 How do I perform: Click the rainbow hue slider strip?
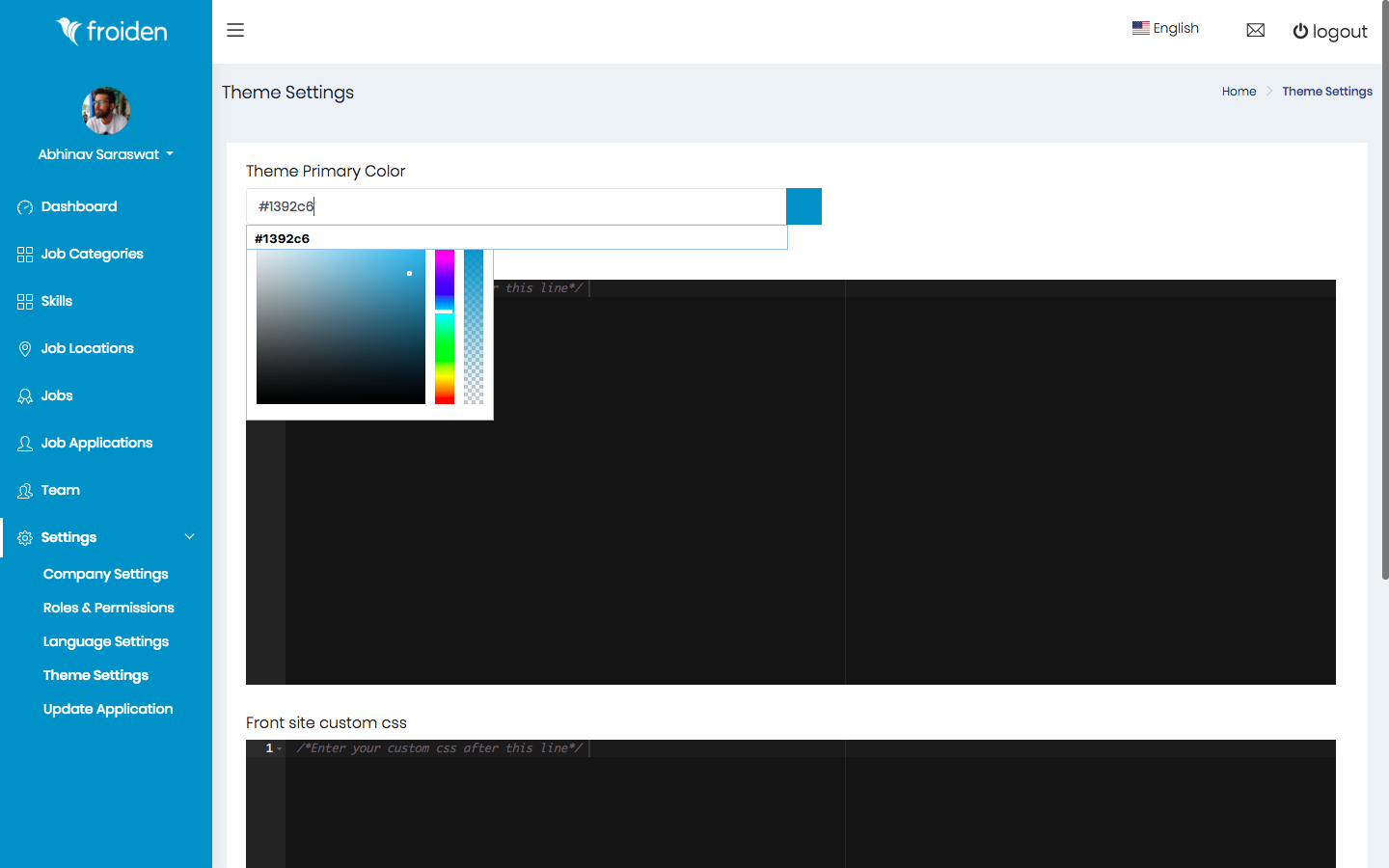[x=444, y=327]
